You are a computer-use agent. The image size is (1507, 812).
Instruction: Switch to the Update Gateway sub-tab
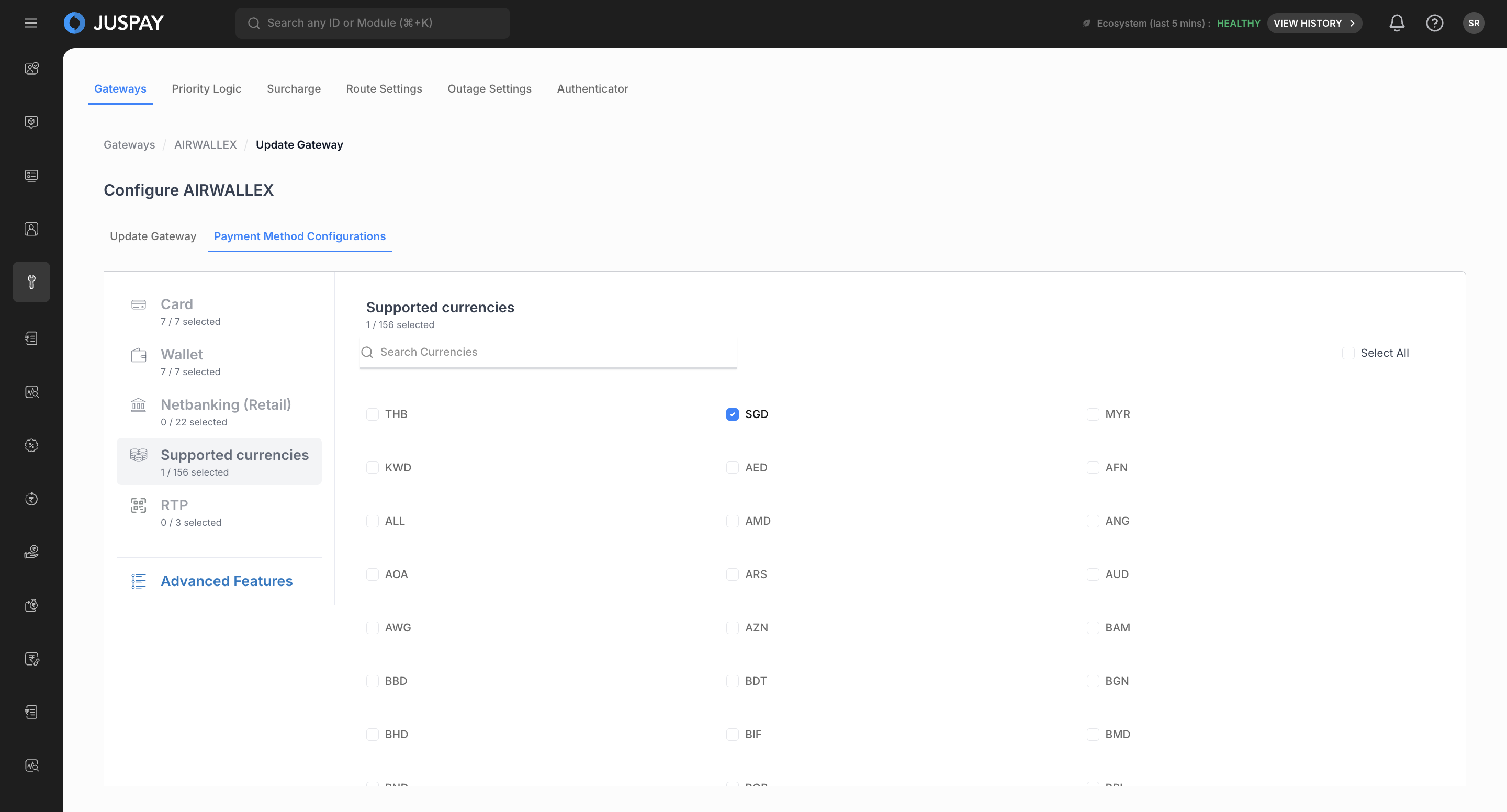153,236
